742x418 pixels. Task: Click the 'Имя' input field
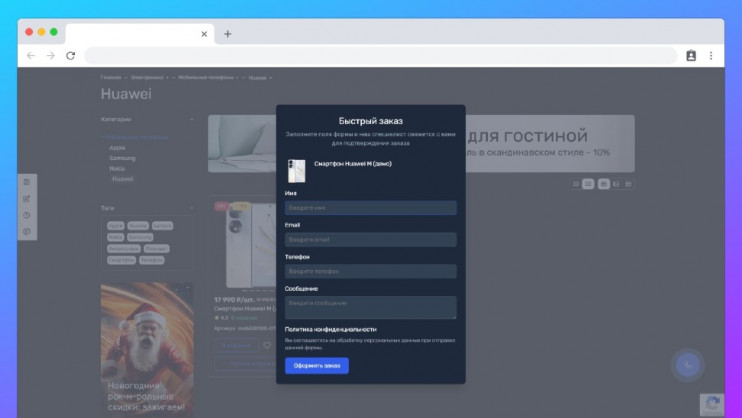coord(371,208)
